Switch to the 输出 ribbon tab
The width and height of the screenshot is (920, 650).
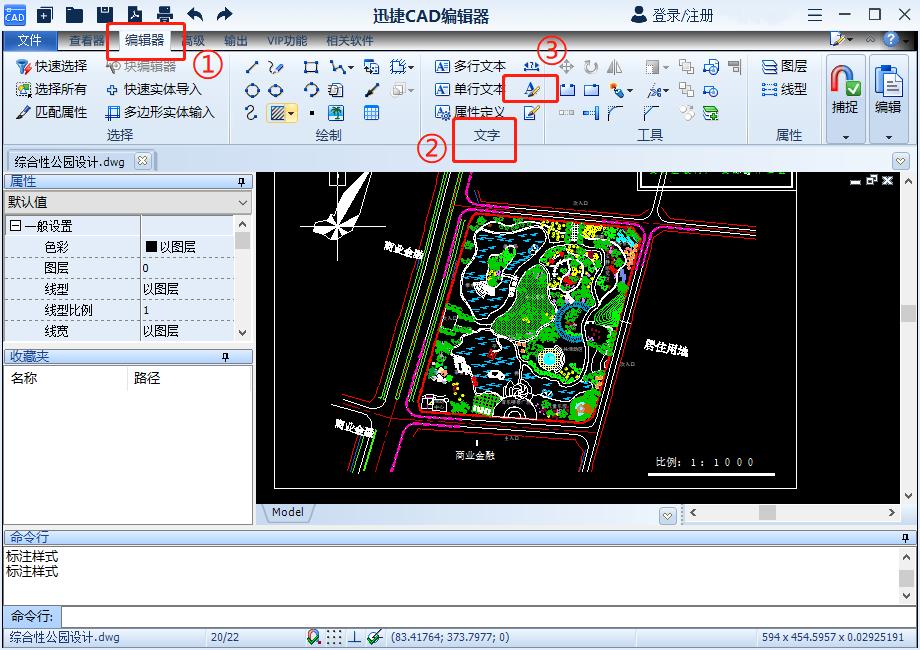pyautogui.click(x=236, y=41)
